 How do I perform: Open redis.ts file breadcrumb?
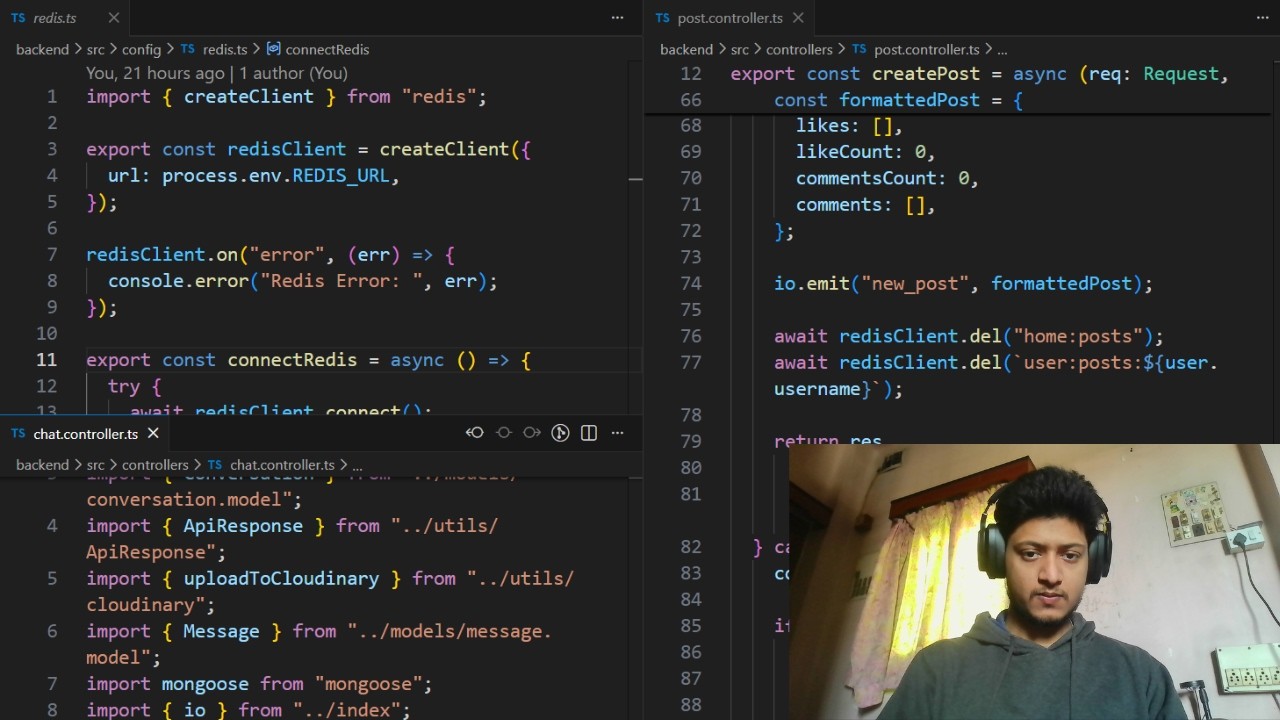[x=224, y=49]
